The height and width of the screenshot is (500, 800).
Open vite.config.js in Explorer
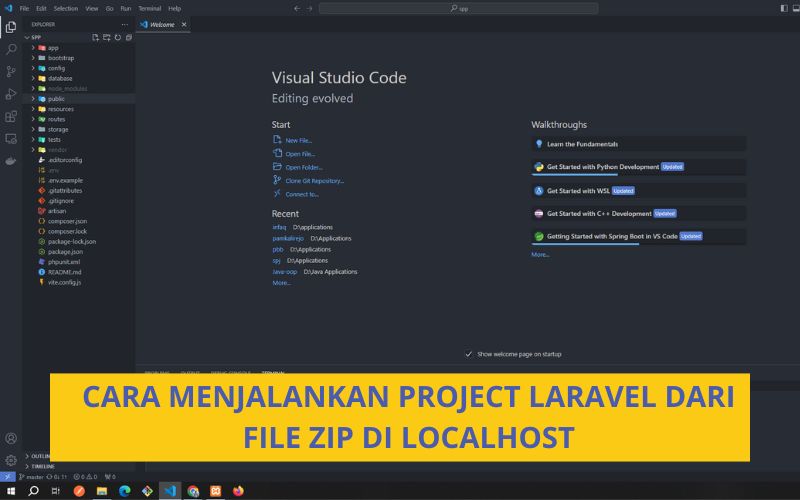(x=79, y=282)
